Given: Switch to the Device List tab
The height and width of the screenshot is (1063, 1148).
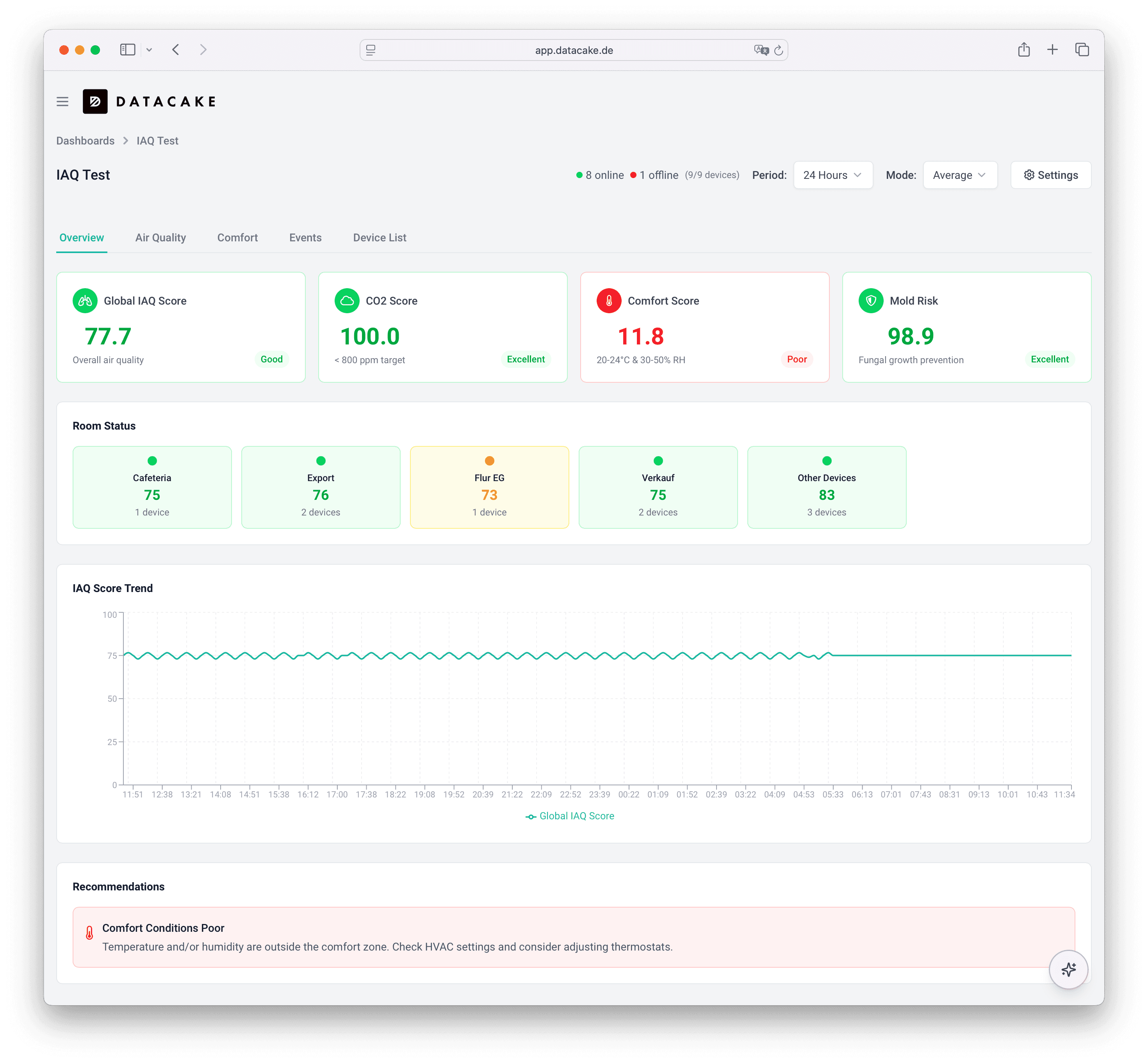Looking at the screenshot, I should pyautogui.click(x=380, y=237).
